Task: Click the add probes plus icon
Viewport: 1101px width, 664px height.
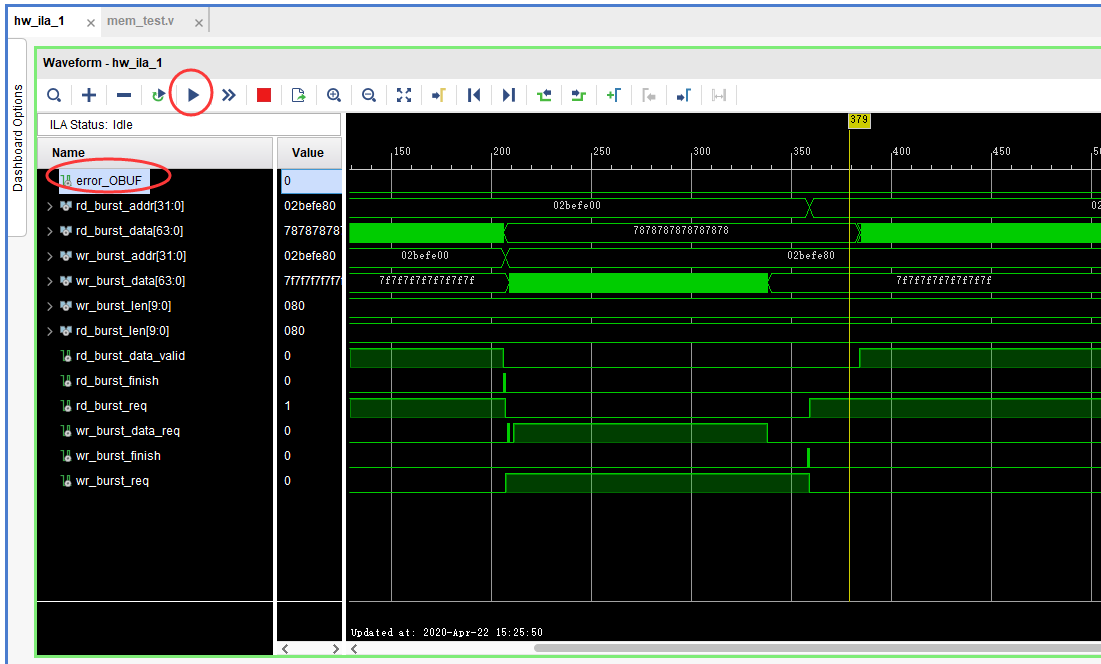Action: pos(89,95)
